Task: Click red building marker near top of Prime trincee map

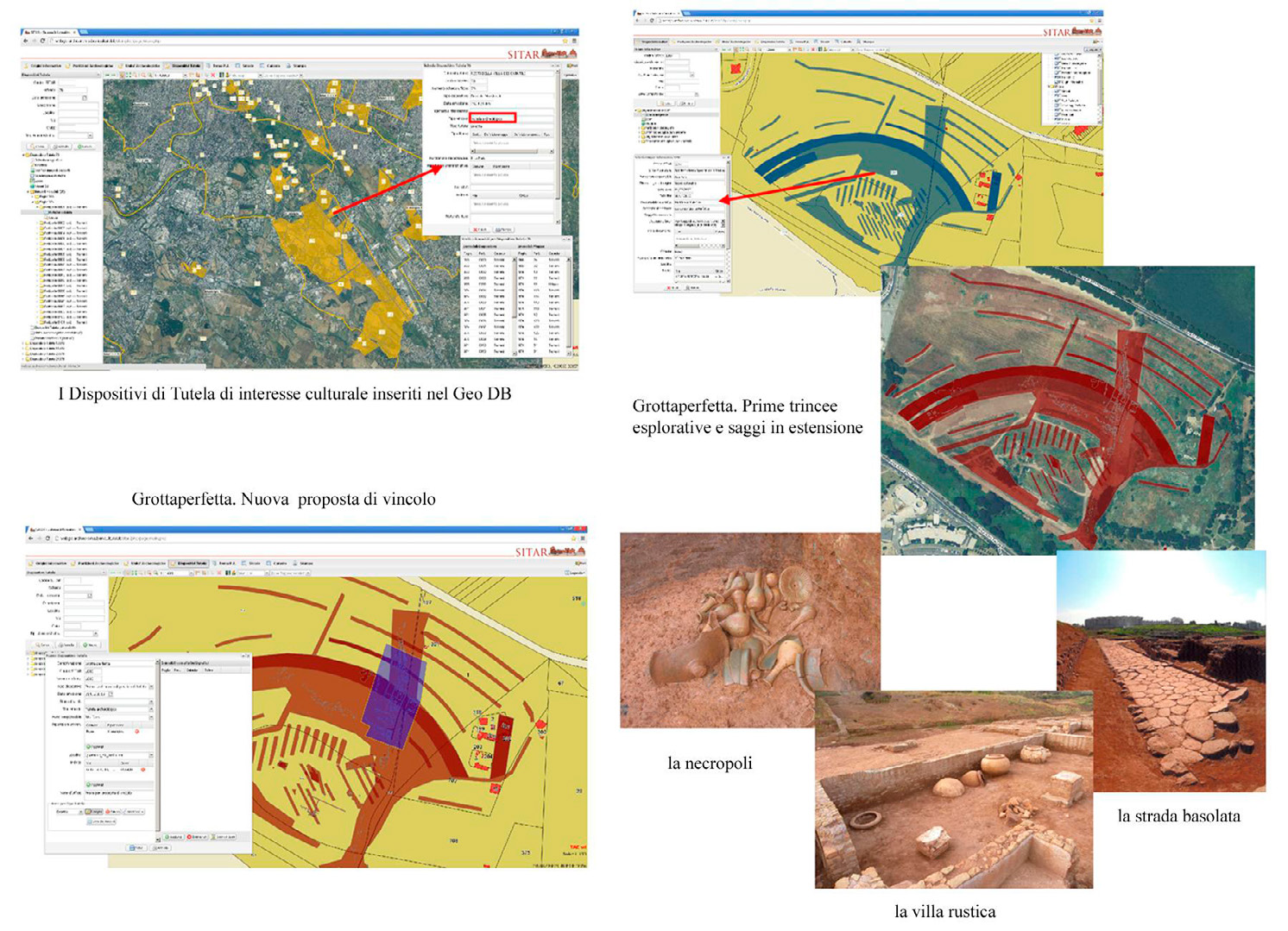Action: click(736, 68)
